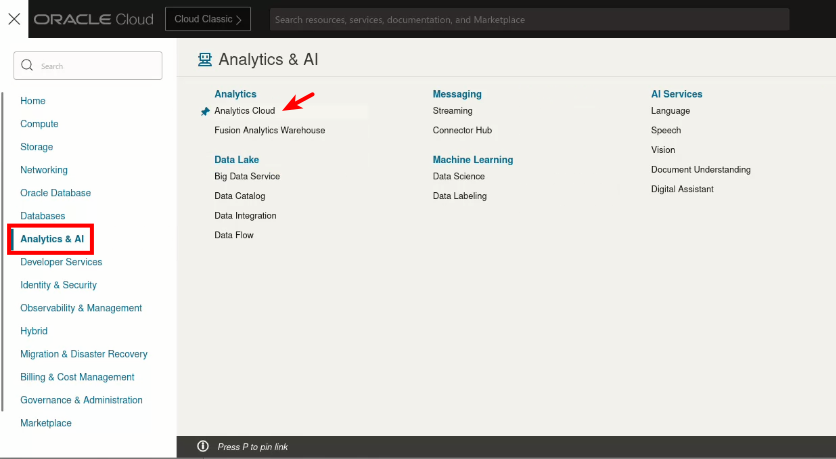Image resolution: width=836 pixels, height=459 pixels.
Task: Select Observability & Management menu item
Action: (81, 308)
